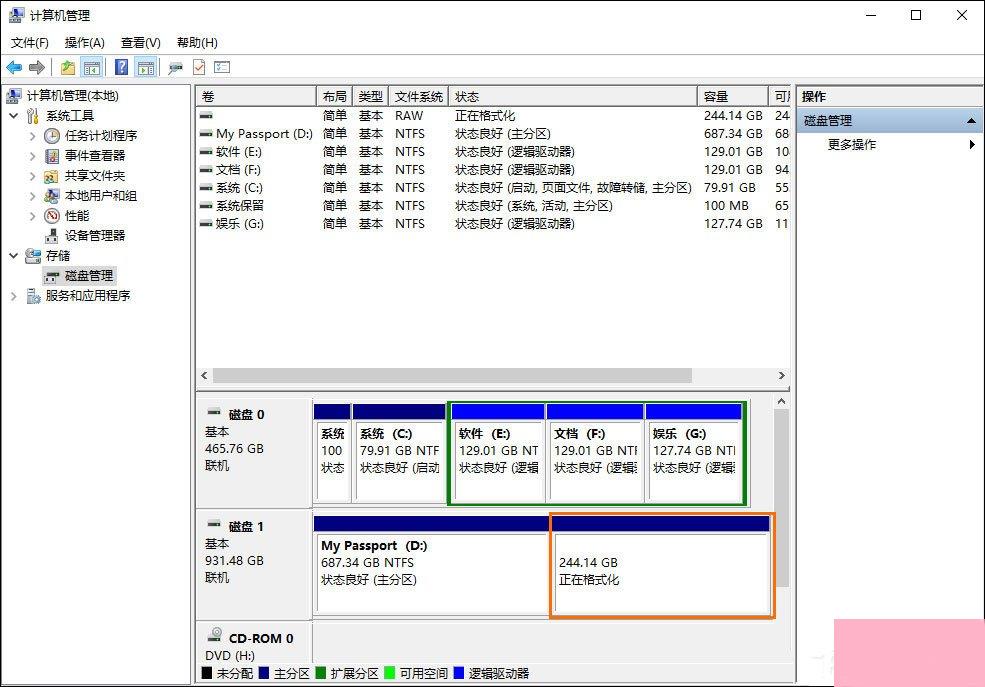Viewport: 985px width, 687px height.
Task: Sort by the 卷 column header
Action: (x=256, y=97)
